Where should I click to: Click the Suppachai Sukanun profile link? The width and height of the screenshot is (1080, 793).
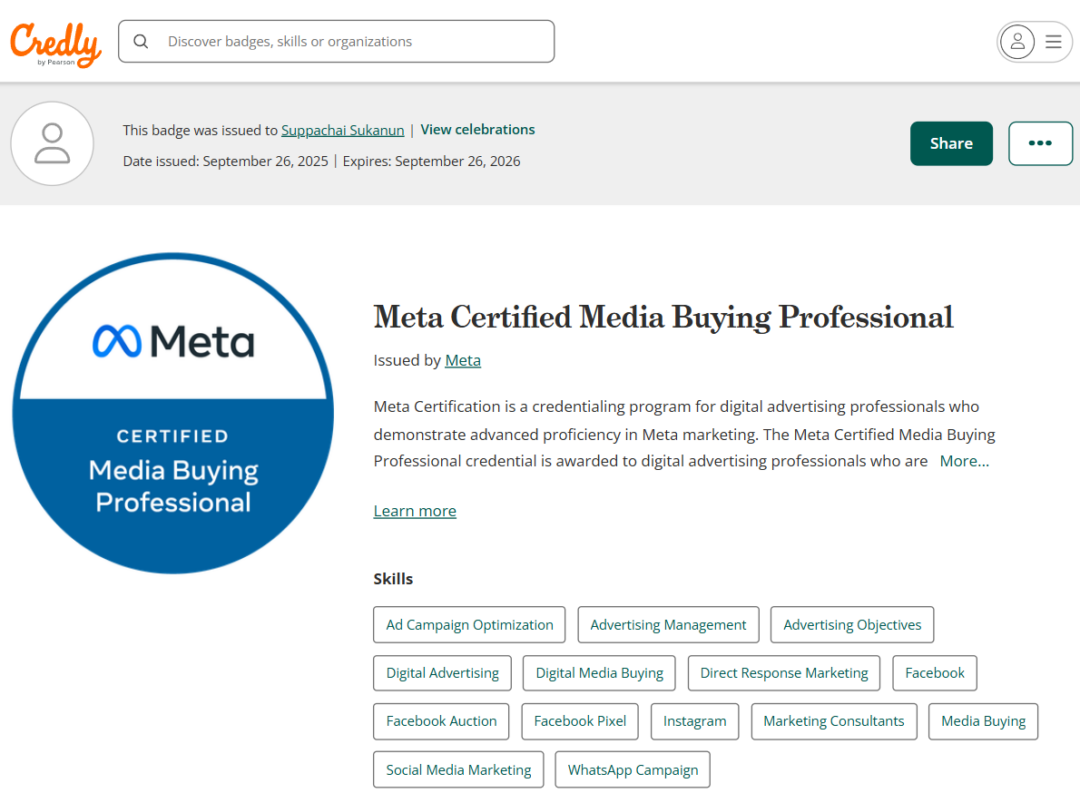click(342, 129)
